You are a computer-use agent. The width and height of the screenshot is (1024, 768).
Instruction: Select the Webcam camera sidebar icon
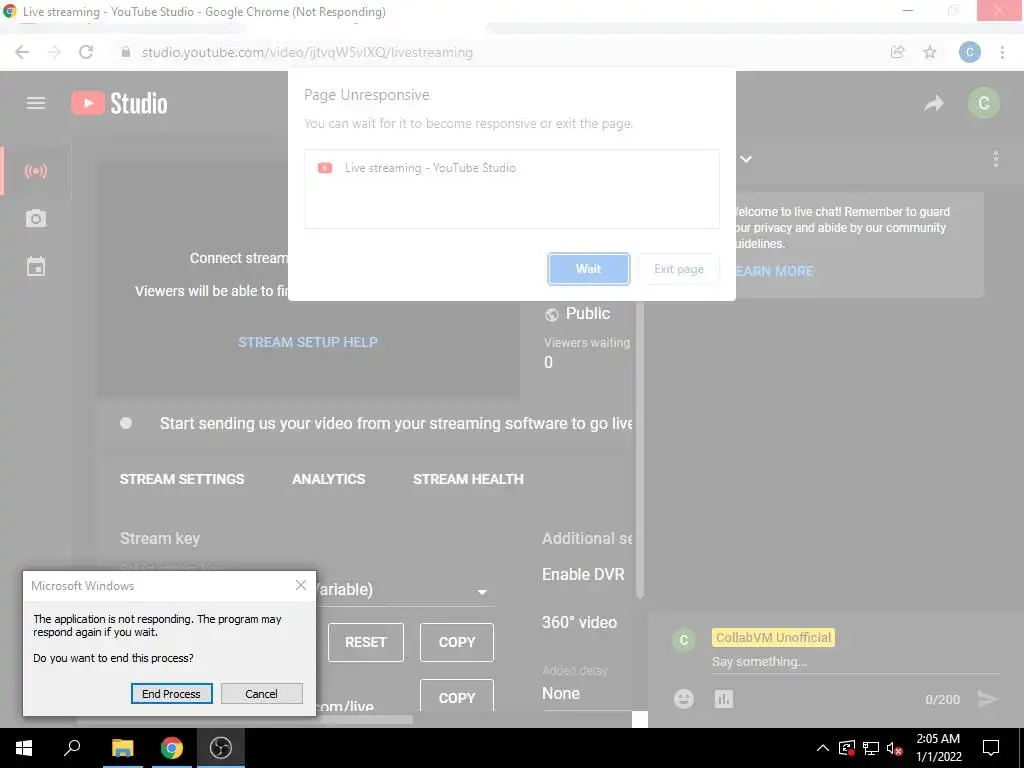point(36,218)
